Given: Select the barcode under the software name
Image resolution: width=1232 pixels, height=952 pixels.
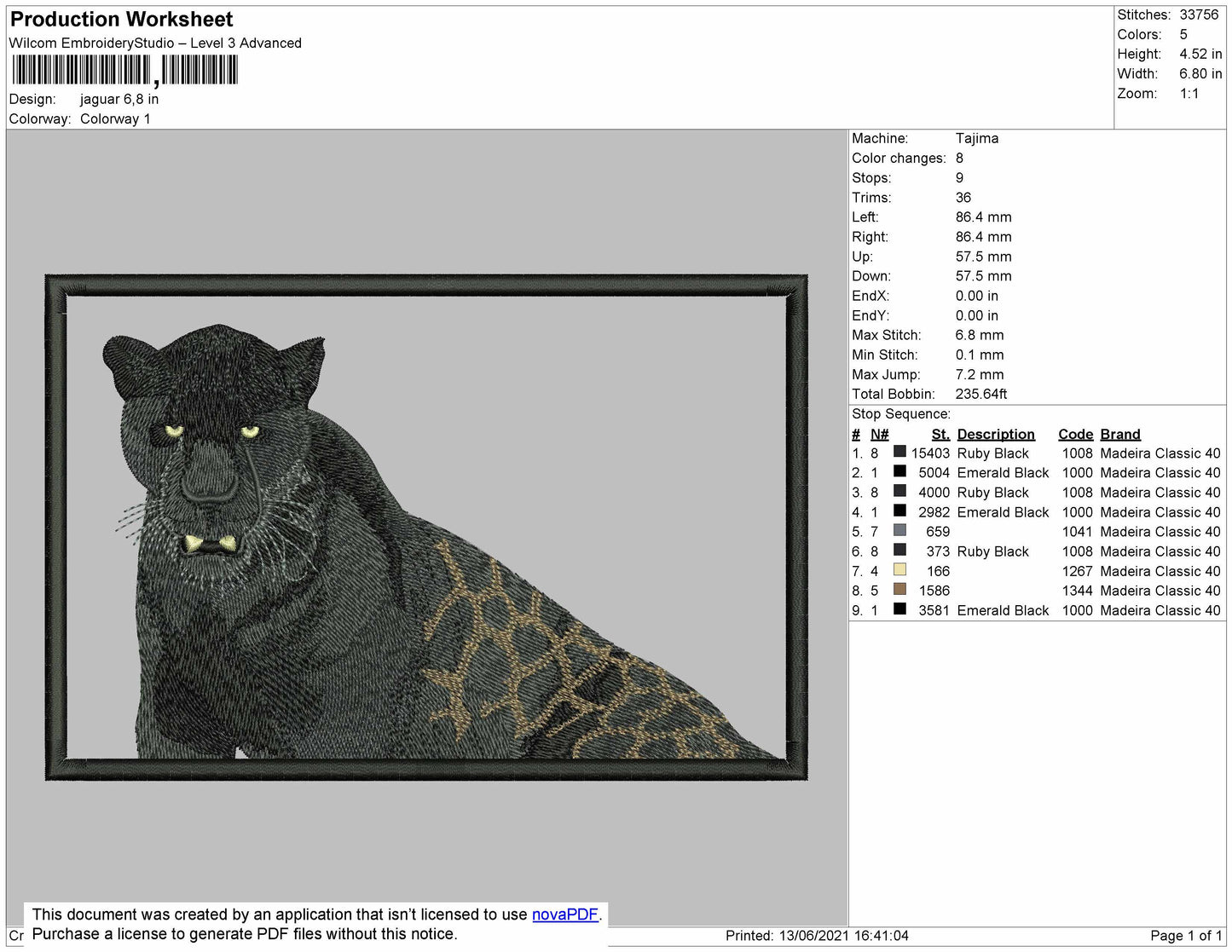Looking at the screenshot, I should 124,70.
